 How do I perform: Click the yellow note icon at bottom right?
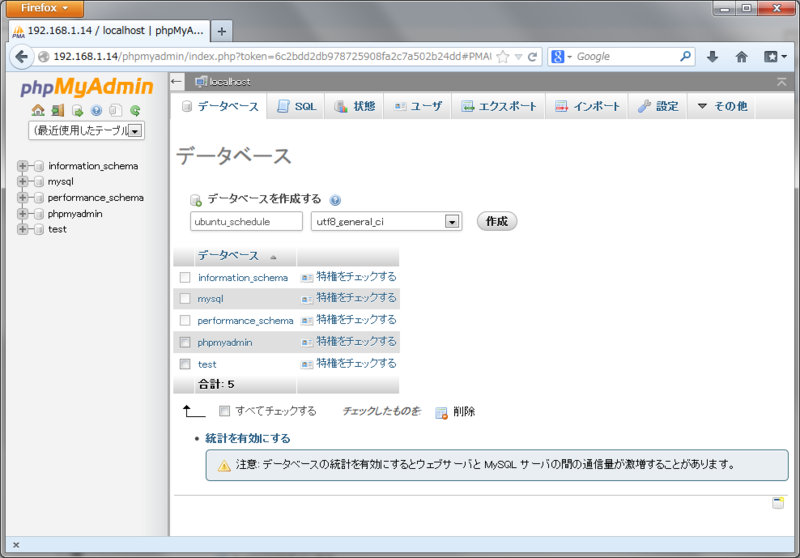(778, 503)
